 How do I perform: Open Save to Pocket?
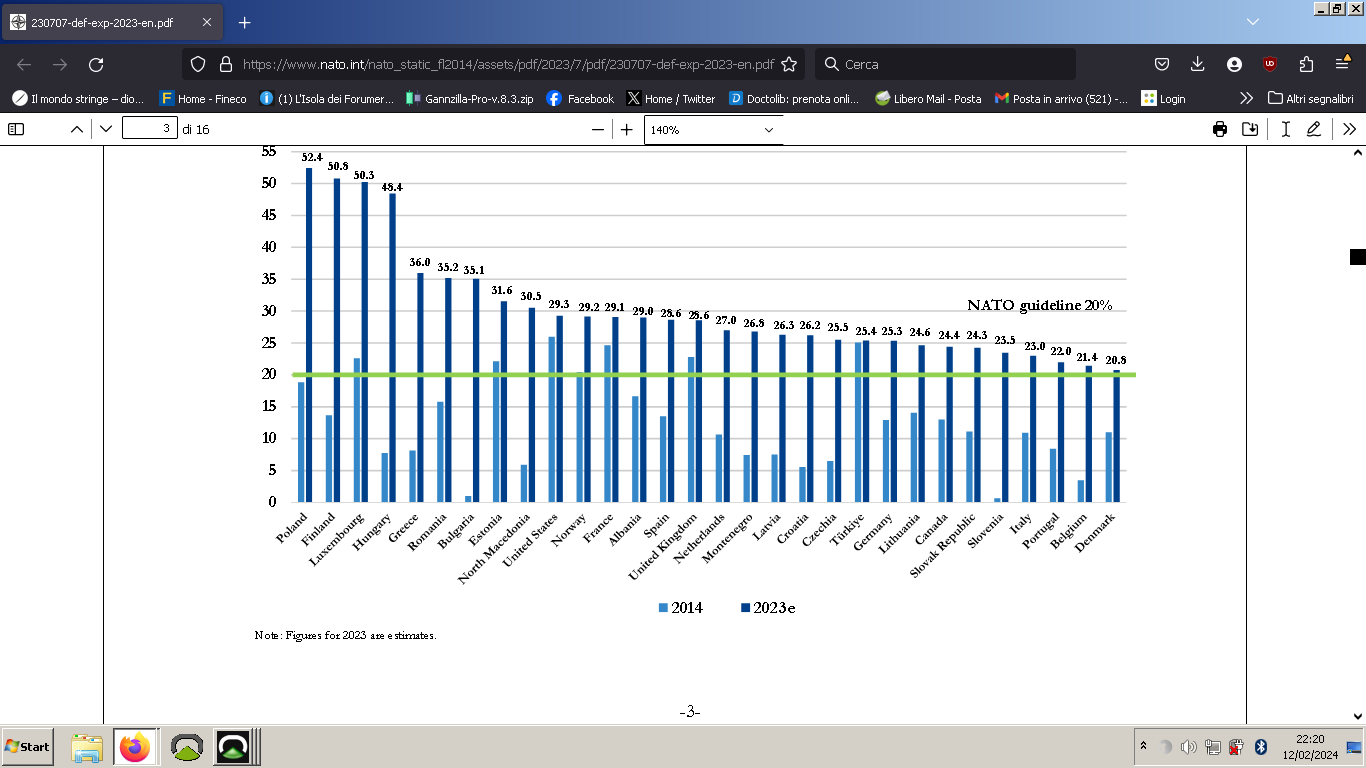tap(1162, 64)
